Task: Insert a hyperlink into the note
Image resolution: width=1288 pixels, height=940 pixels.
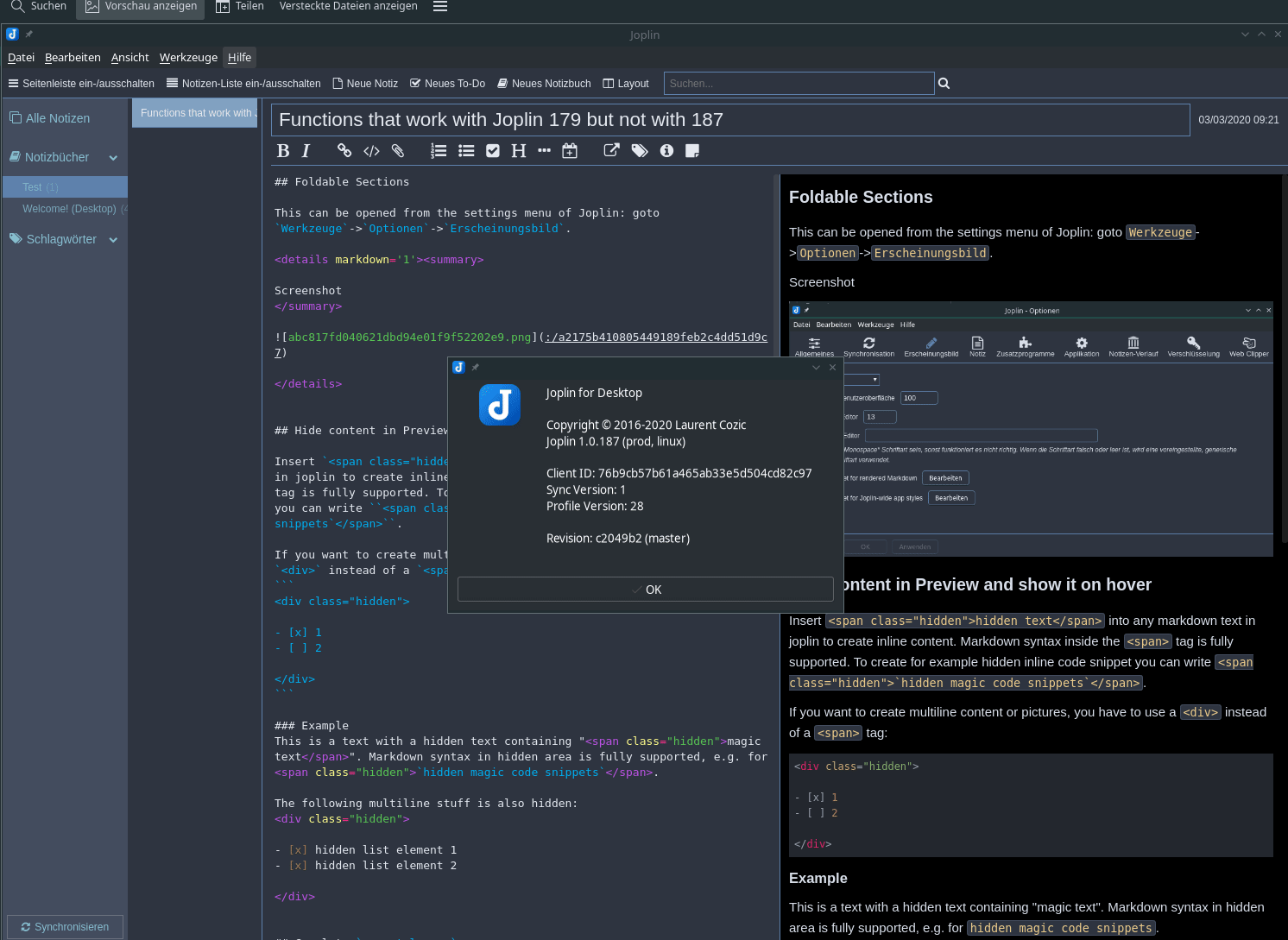Action: pos(344,150)
